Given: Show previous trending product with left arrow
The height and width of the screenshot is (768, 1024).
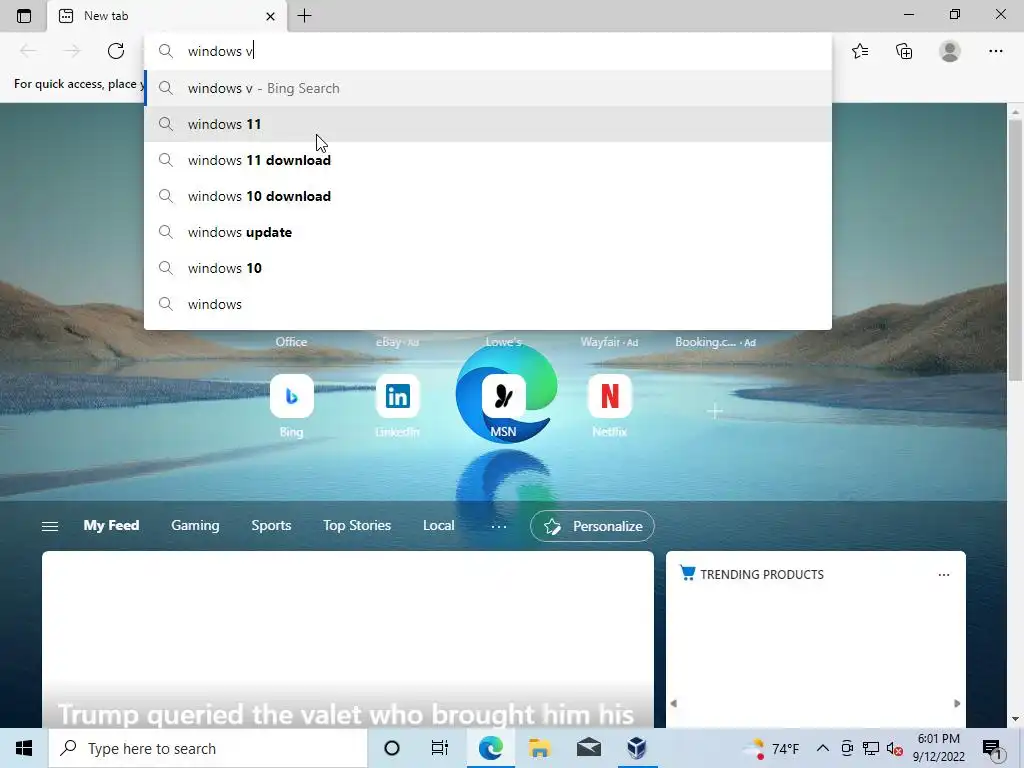Looking at the screenshot, I should (673, 703).
